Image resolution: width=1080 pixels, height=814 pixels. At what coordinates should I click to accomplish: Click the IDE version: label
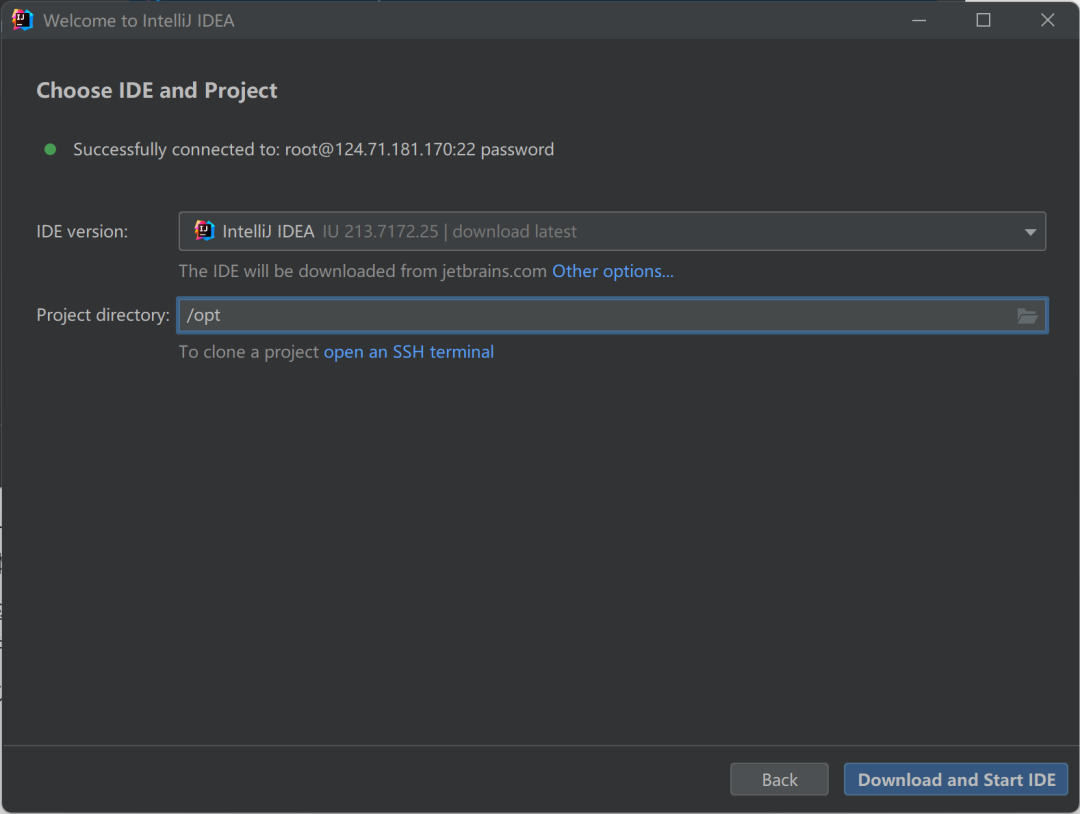pyautogui.click(x=82, y=231)
